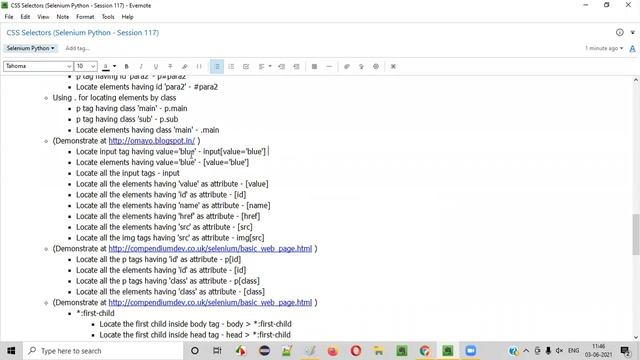The height and width of the screenshot is (360, 640).
Task: Click the line 'Locate all the input tags - input'
Action: (128, 173)
